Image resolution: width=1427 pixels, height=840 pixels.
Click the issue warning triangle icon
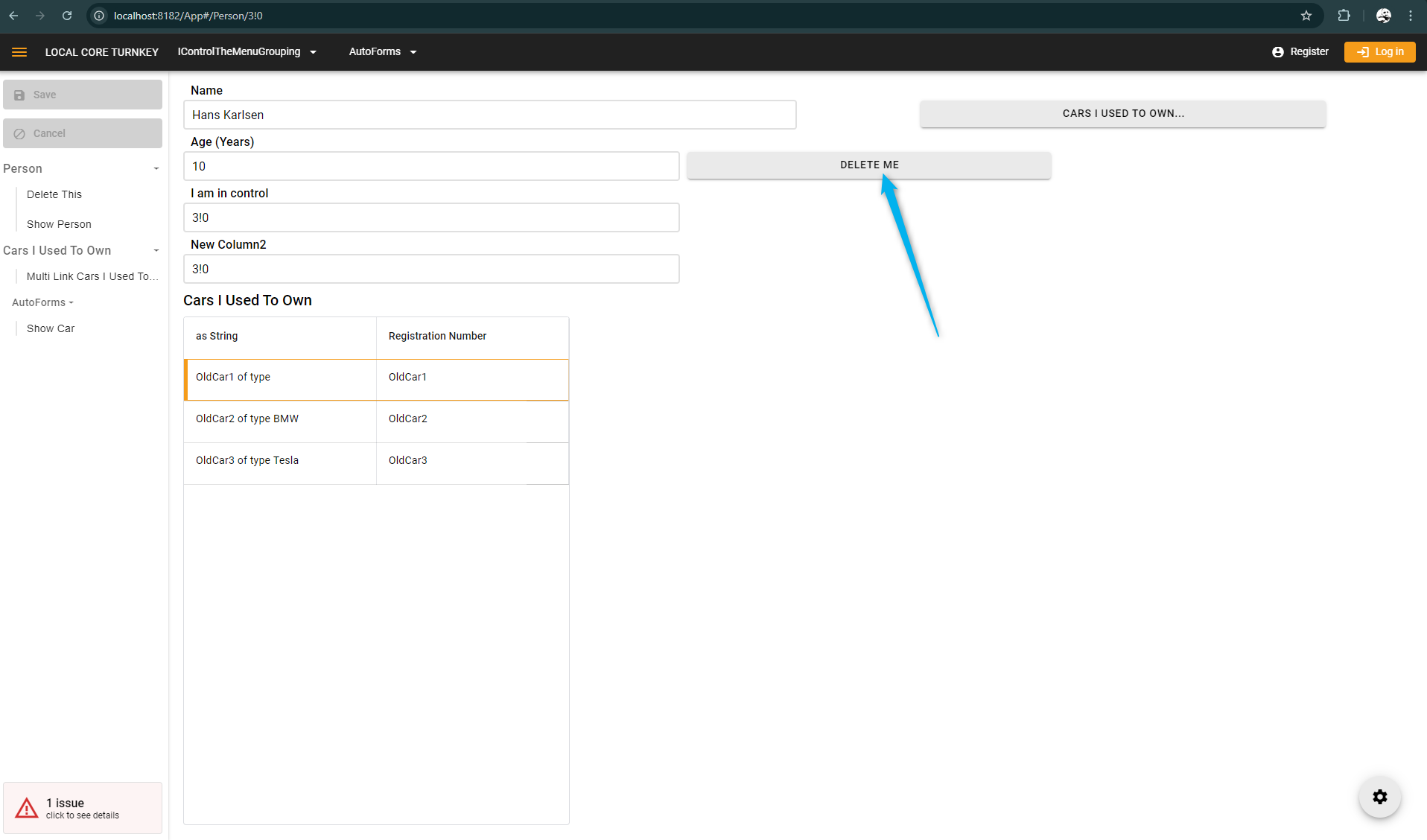[27, 808]
